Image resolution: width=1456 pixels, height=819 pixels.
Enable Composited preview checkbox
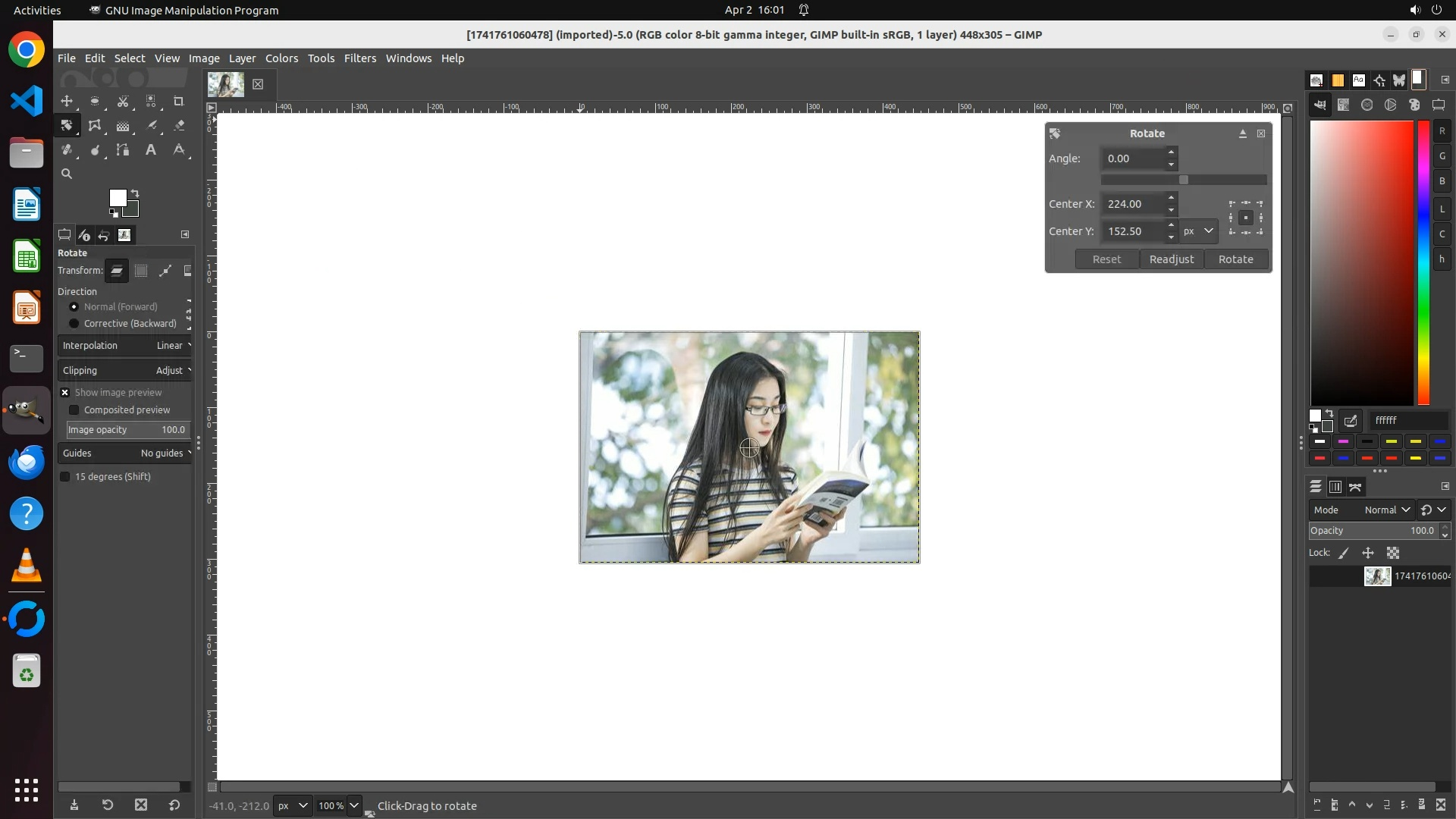(74, 409)
